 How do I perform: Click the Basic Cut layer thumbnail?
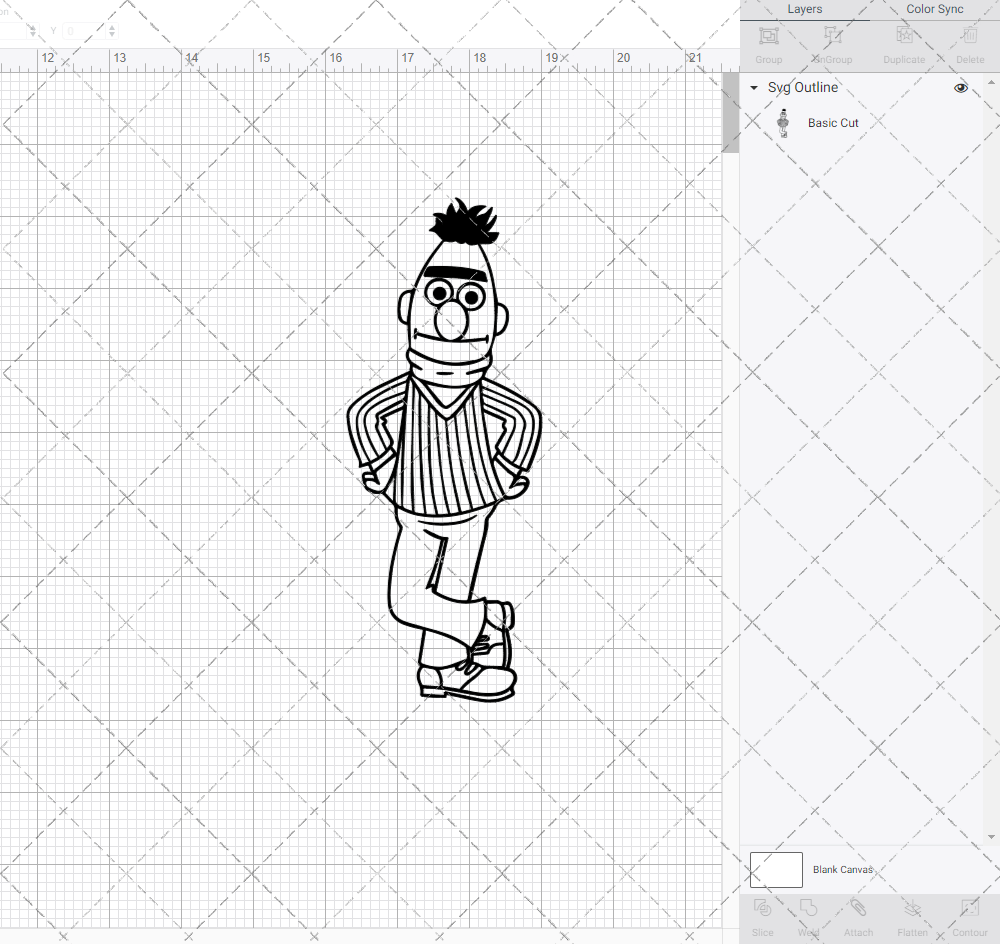(784, 123)
